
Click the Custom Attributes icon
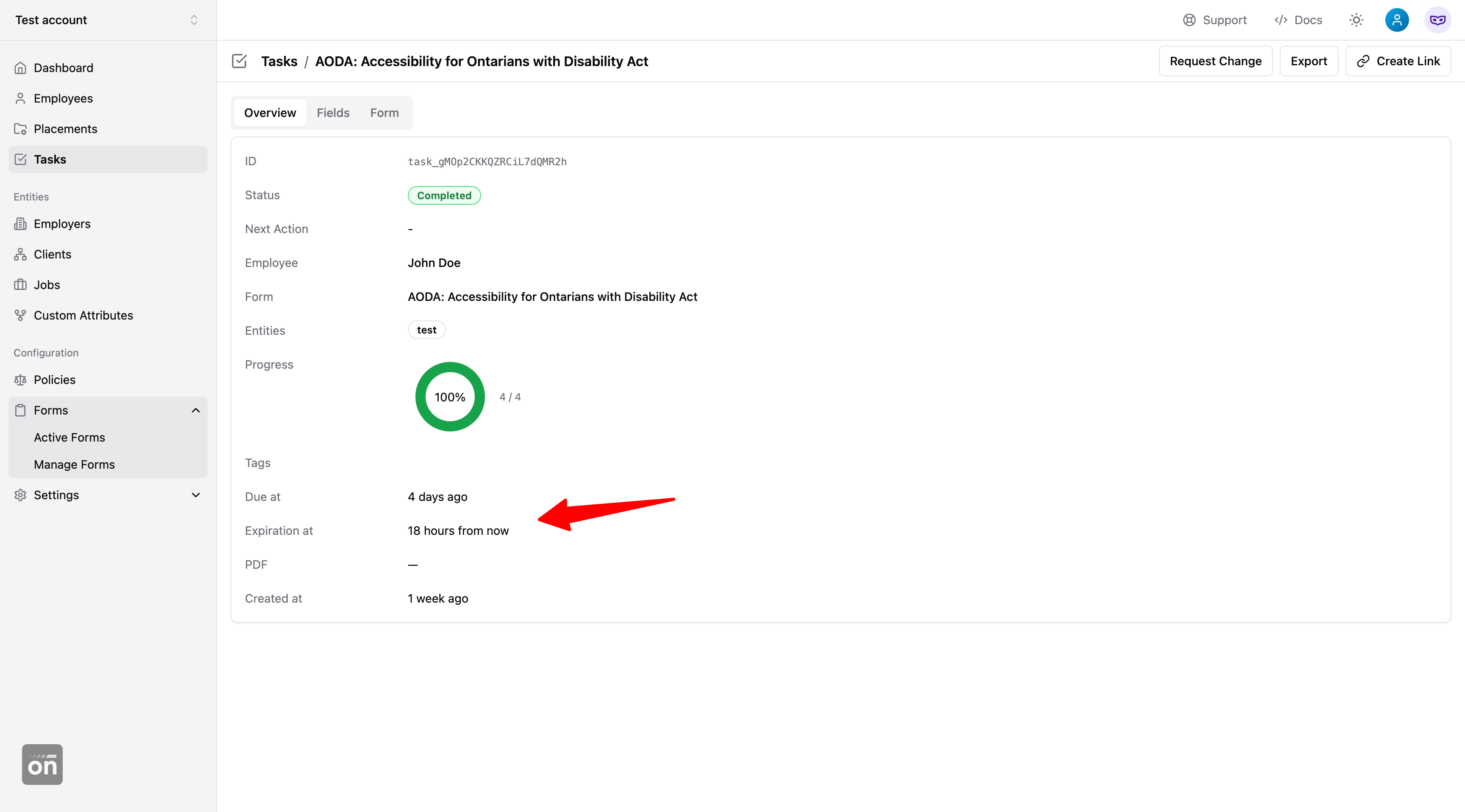(x=20, y=315)
